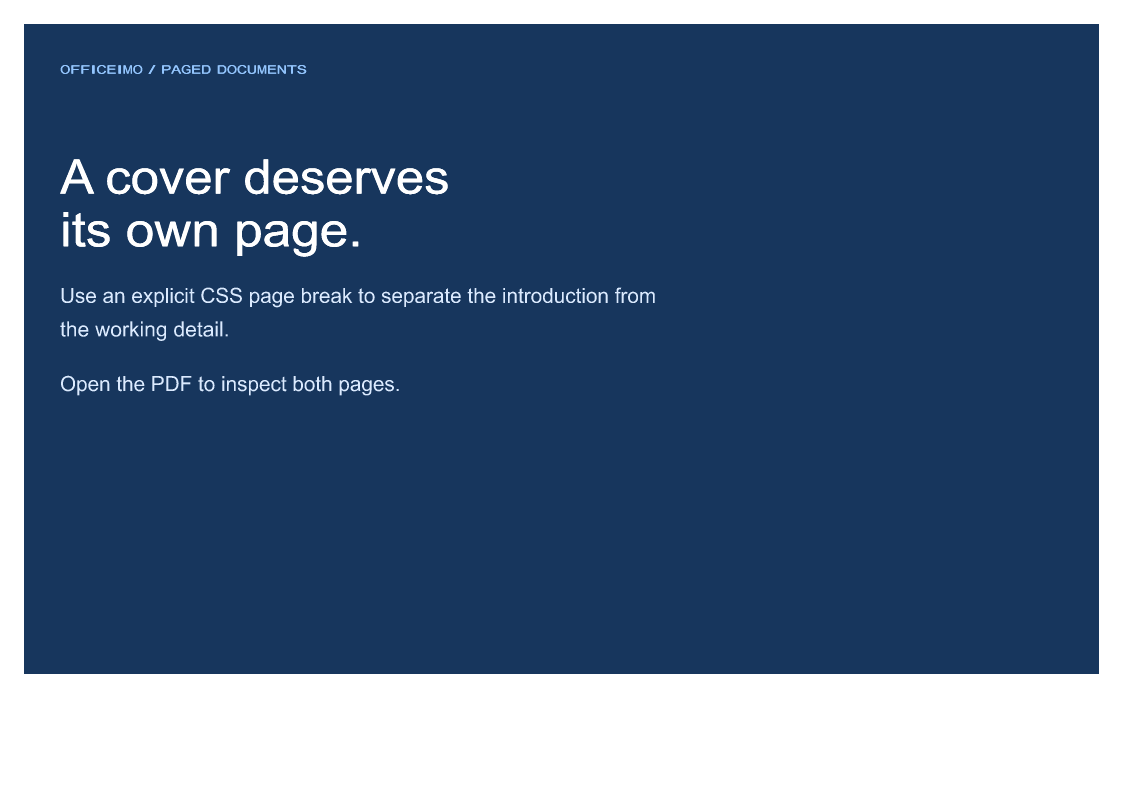Click the 'OFFICEIMO / PAGED DOCUMENTS' header label
This screenshot has height=794, width=1123.
pyautogui.click(x=183, y=69)
